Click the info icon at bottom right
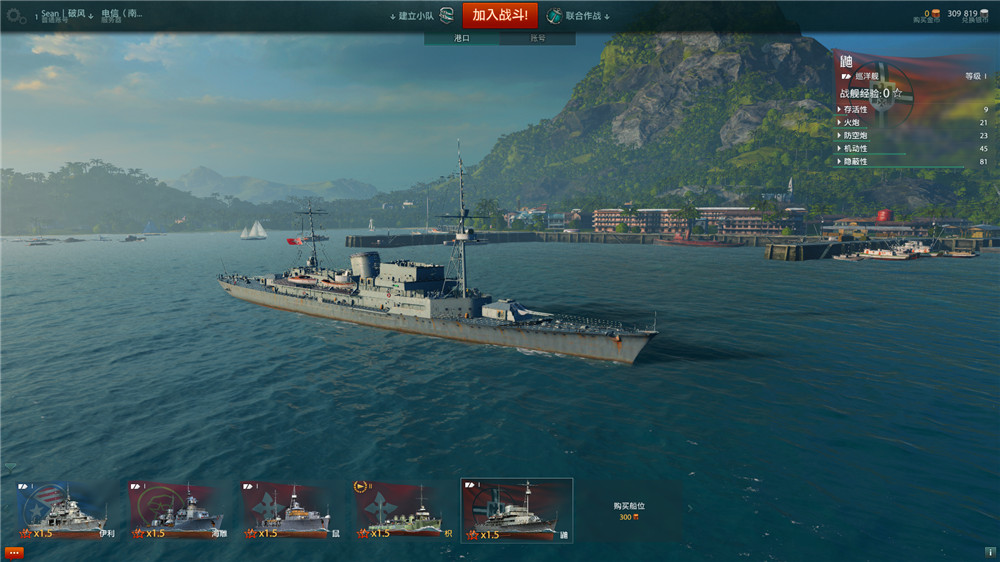The image size is (1000, 562). tap(989, 552)
